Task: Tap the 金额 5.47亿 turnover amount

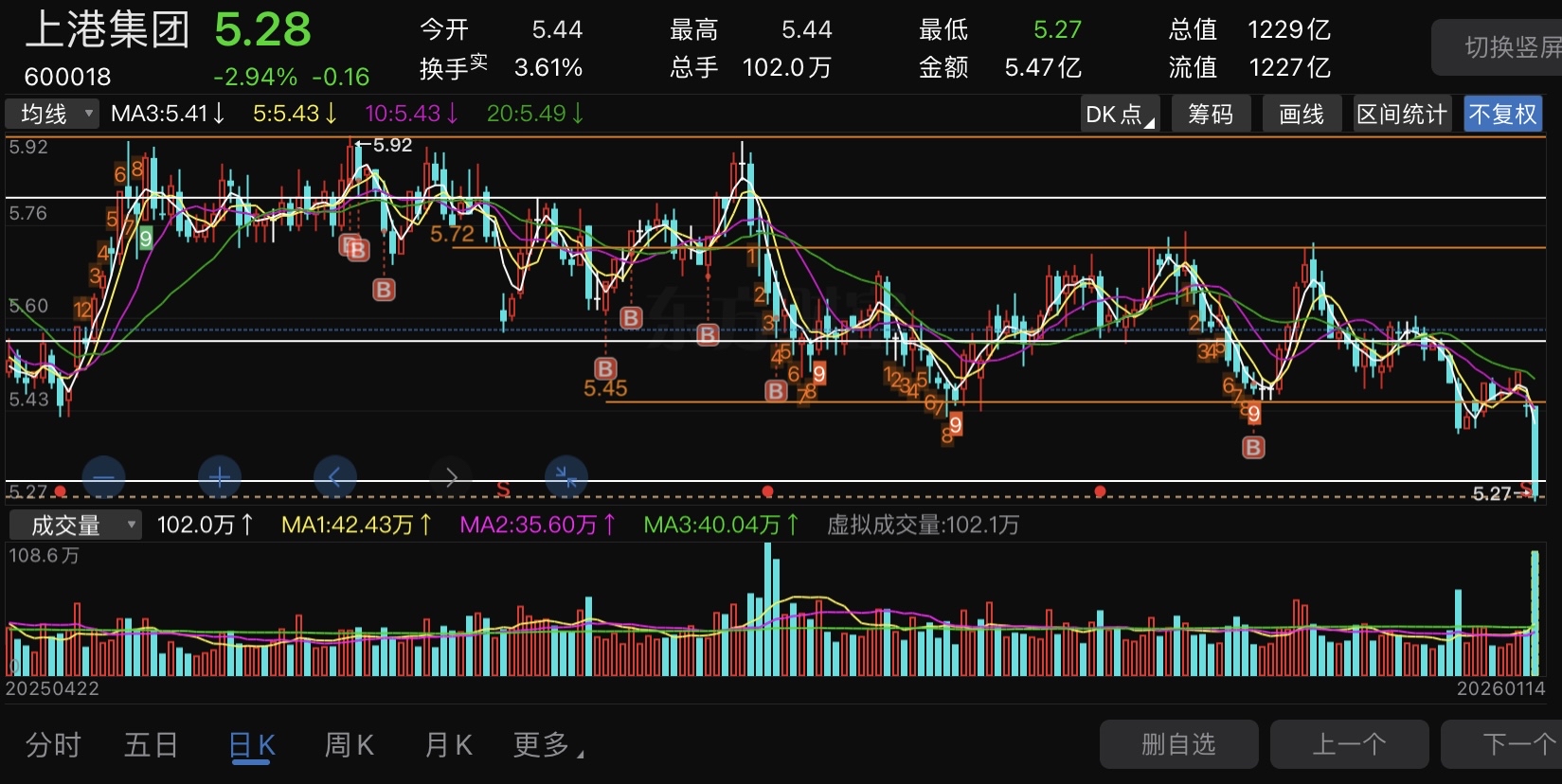Action: pyautogui.click(x=1000, y=67)
